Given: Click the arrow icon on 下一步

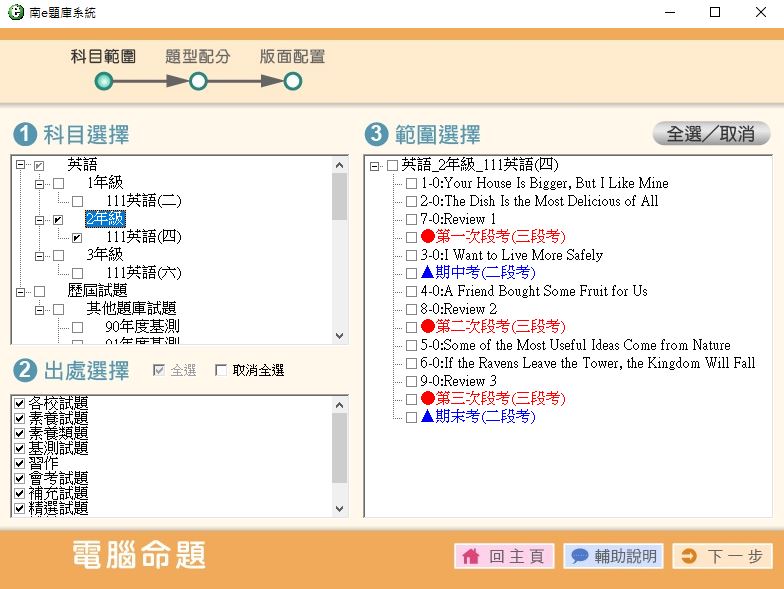Looking at the screenshot, I should 689,556.
